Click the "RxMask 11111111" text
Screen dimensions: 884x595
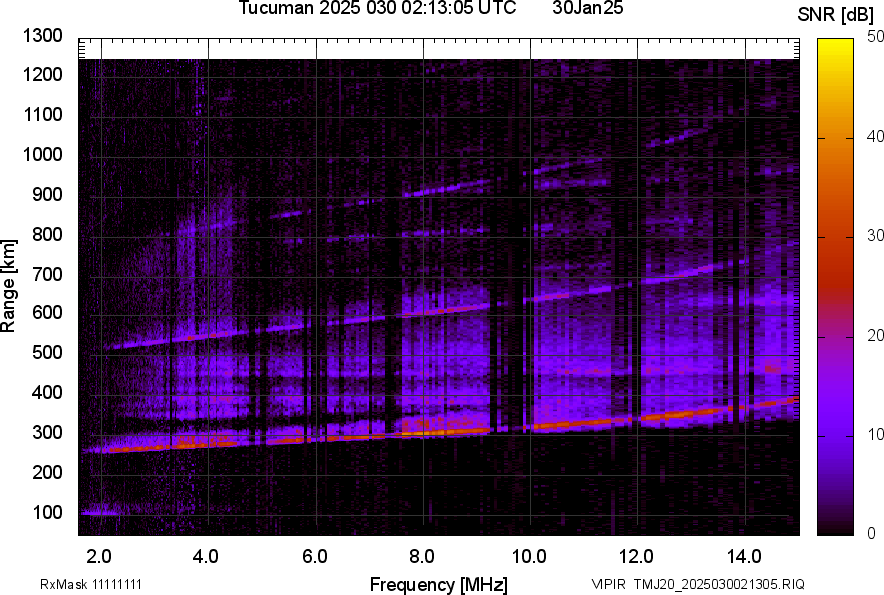[x=76, y=584]
